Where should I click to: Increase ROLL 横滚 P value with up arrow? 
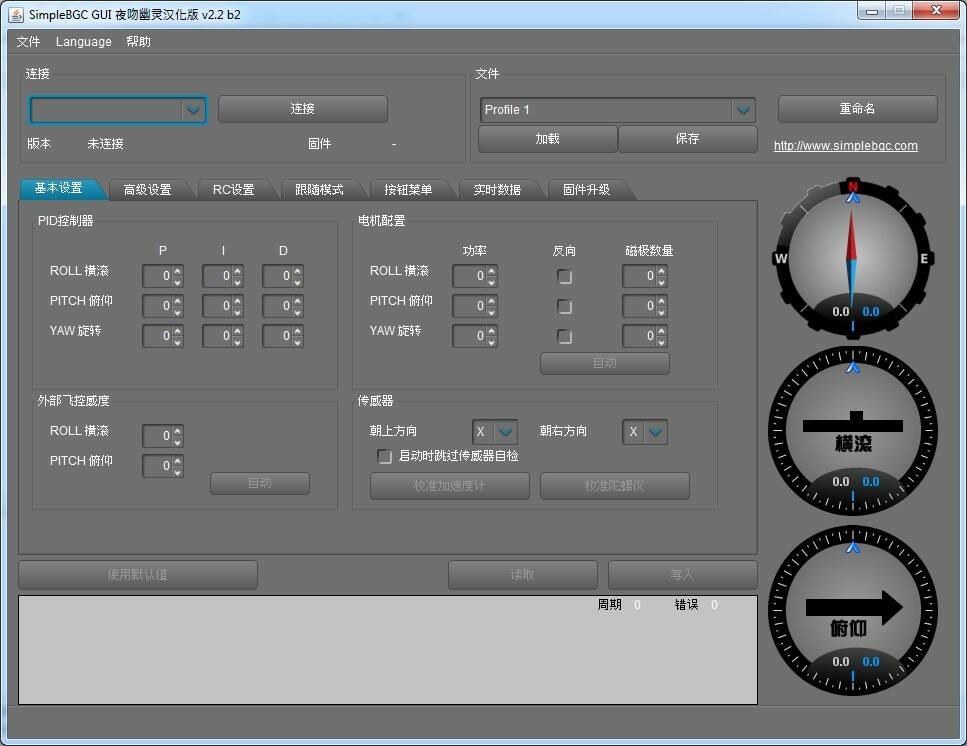178,271
